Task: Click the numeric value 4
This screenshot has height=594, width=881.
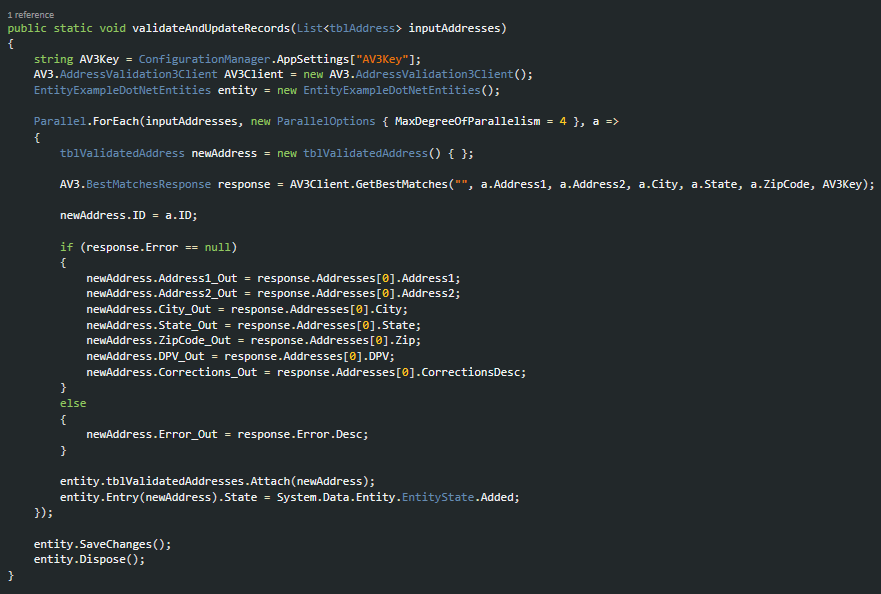Action: (563, 121)
